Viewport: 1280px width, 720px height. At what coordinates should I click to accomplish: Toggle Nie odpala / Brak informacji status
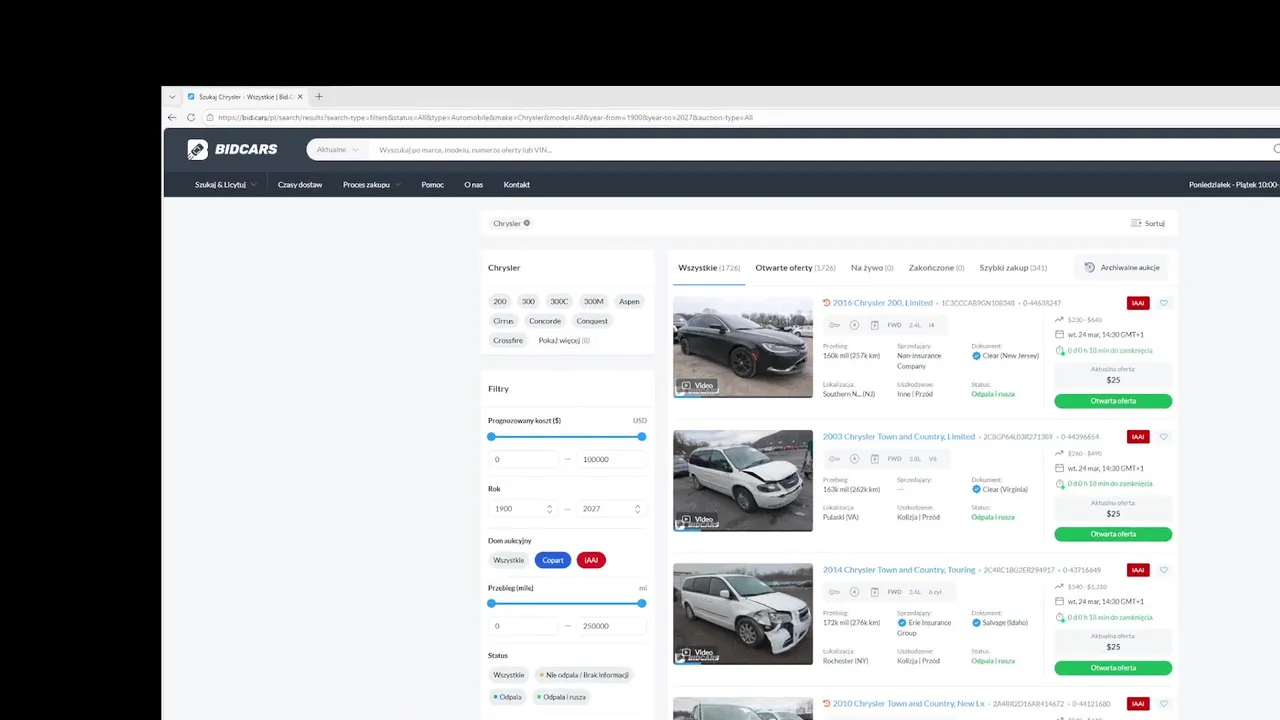[584, 675]
